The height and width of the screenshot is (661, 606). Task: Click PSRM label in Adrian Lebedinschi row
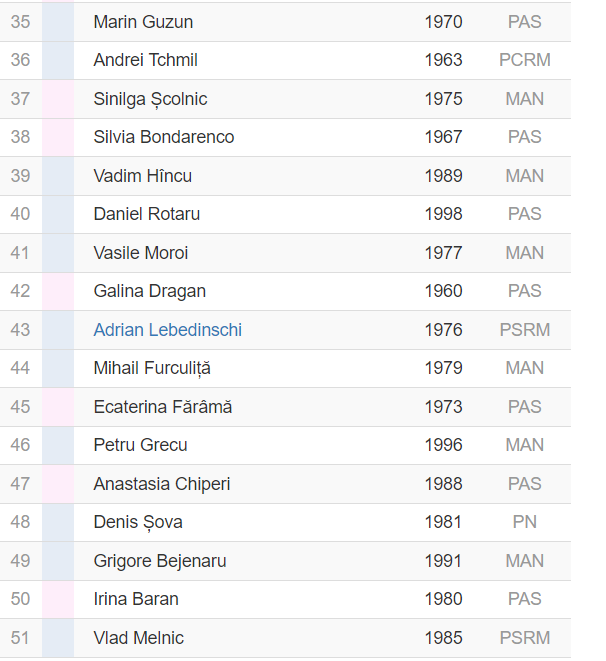[525, 330]
